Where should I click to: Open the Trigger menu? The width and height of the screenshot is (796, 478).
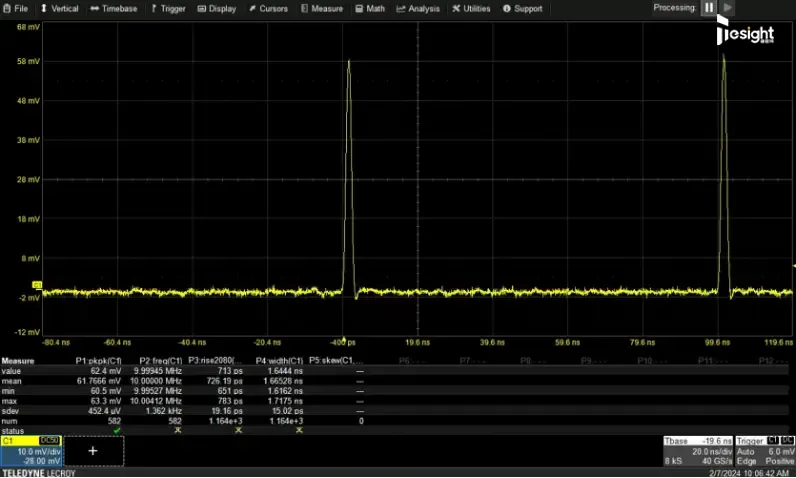(x=168, y=9)
